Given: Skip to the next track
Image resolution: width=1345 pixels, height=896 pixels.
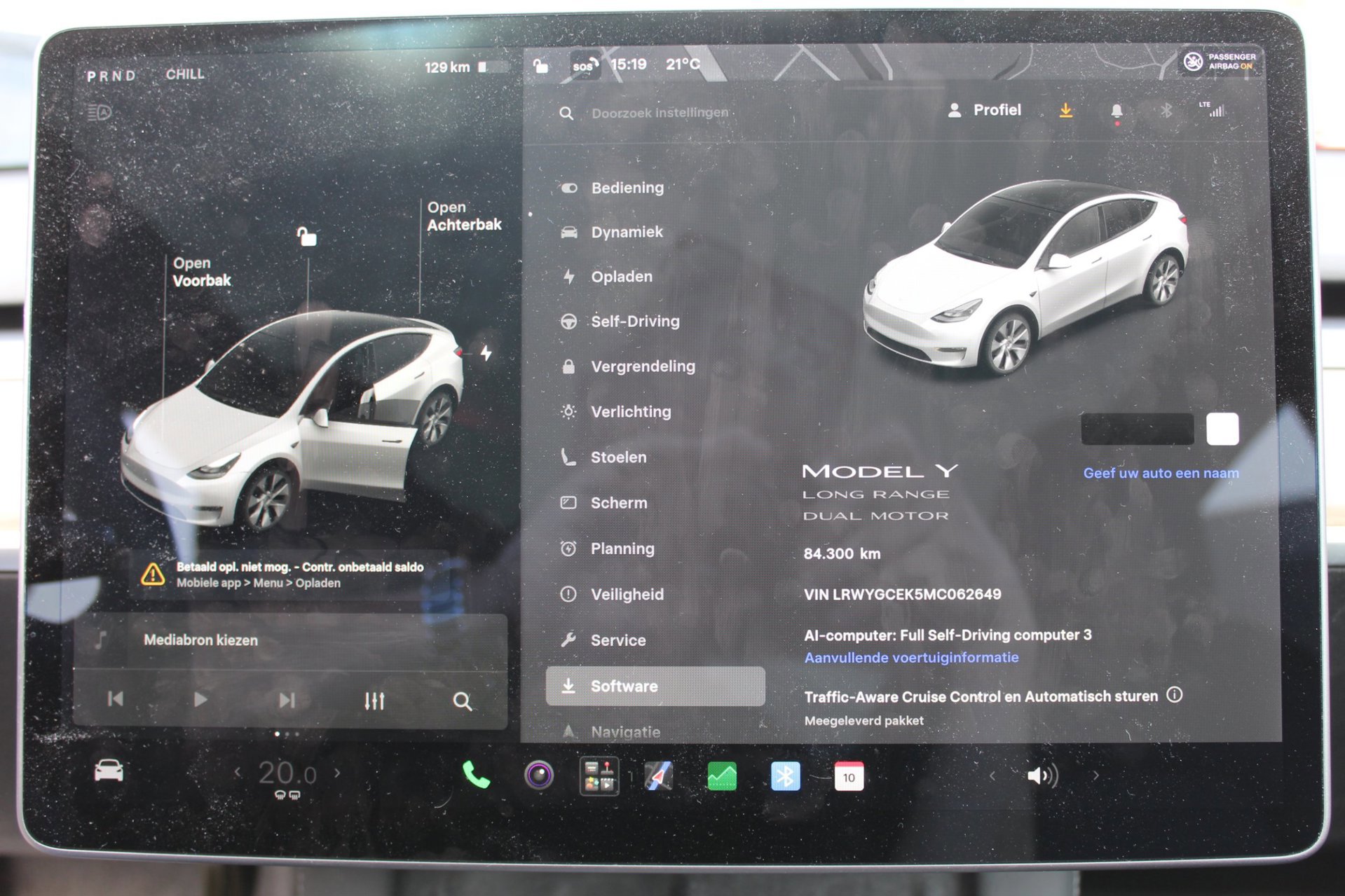Looking at the screenshot, I should tap(287, 700).
